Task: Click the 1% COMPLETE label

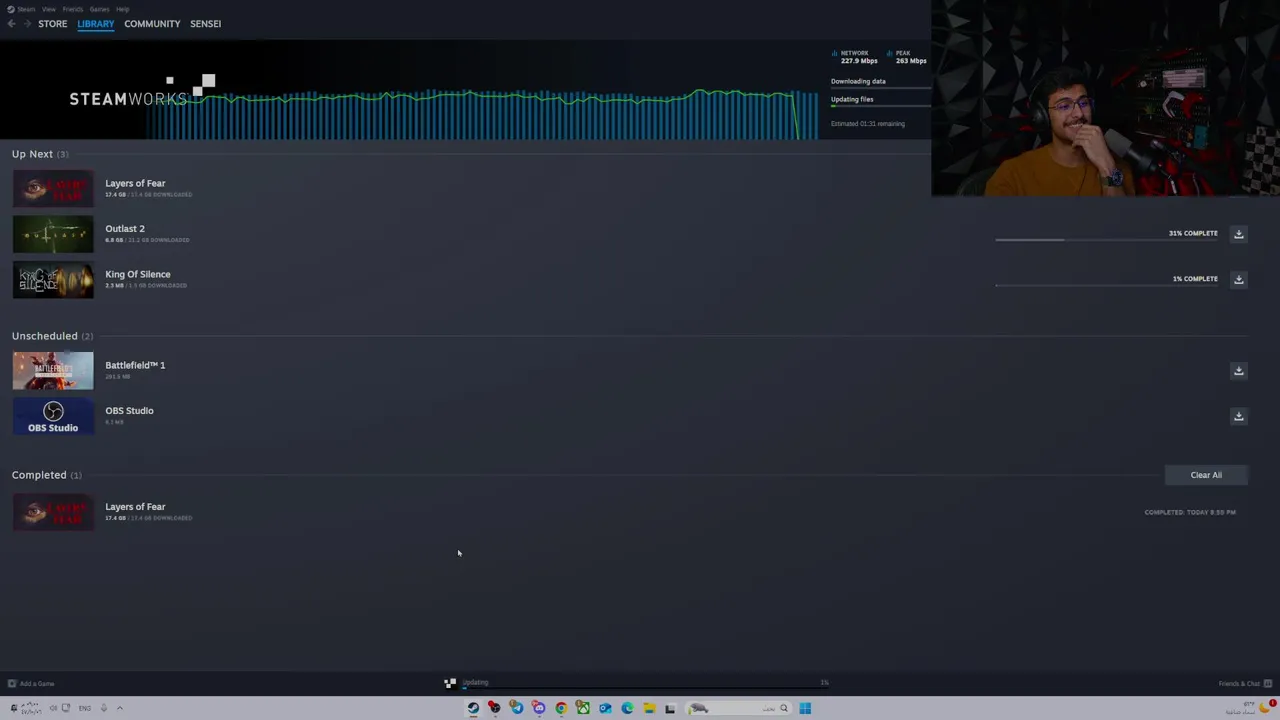Action: [1195, 279]
